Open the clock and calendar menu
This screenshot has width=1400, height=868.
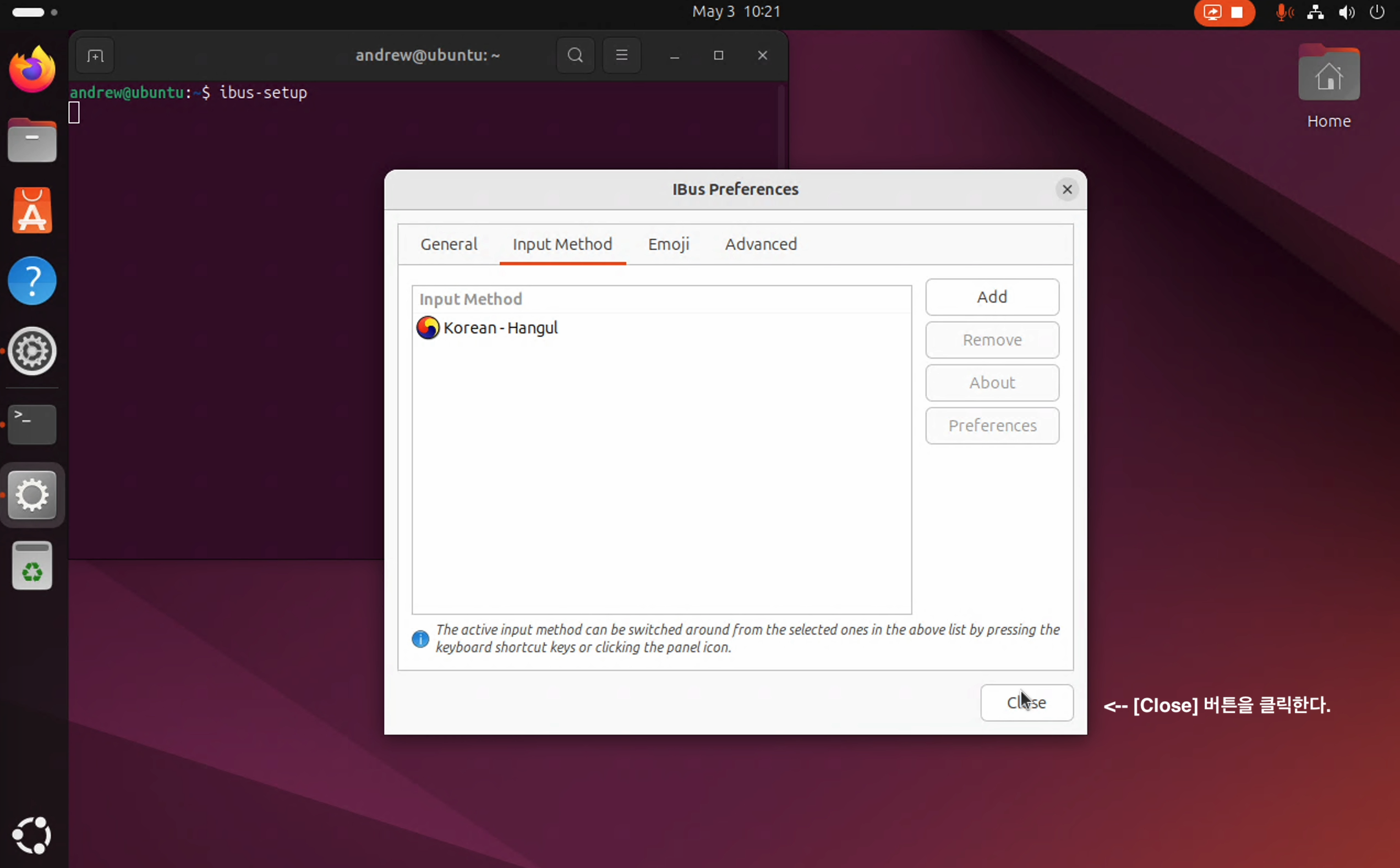point(736,12)
